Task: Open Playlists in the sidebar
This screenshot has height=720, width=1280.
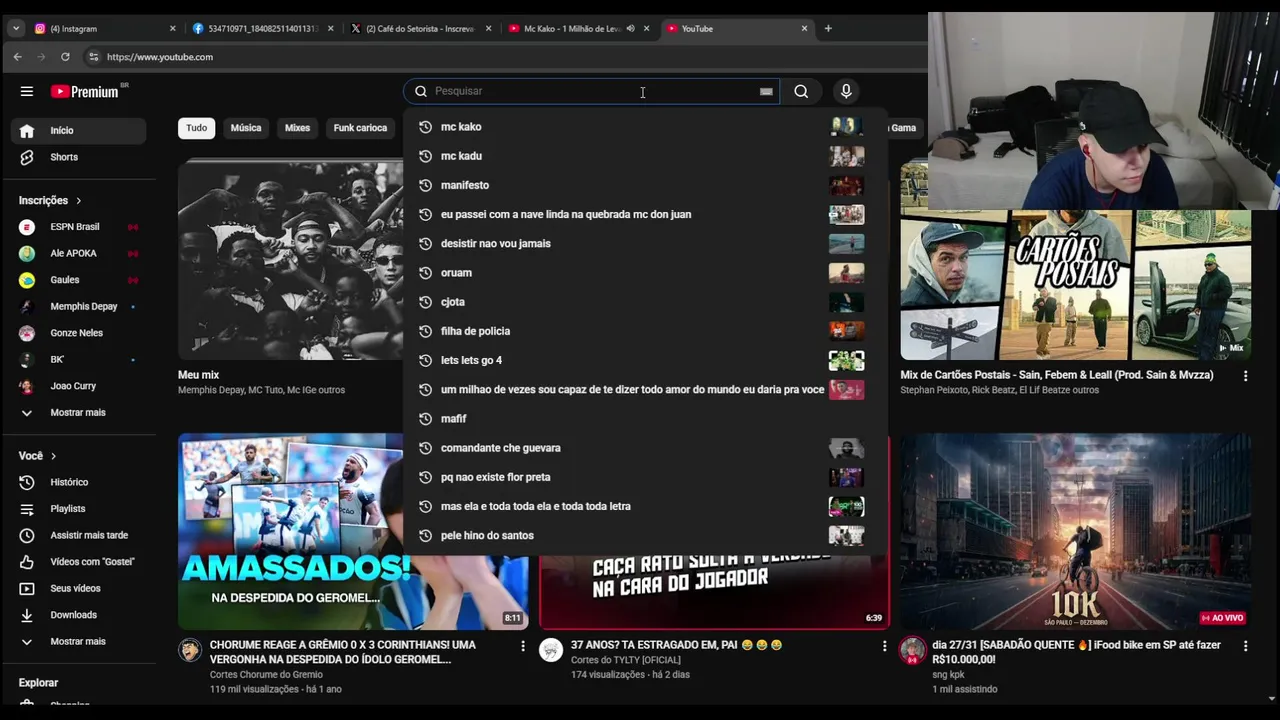Action: pos(78,509)
